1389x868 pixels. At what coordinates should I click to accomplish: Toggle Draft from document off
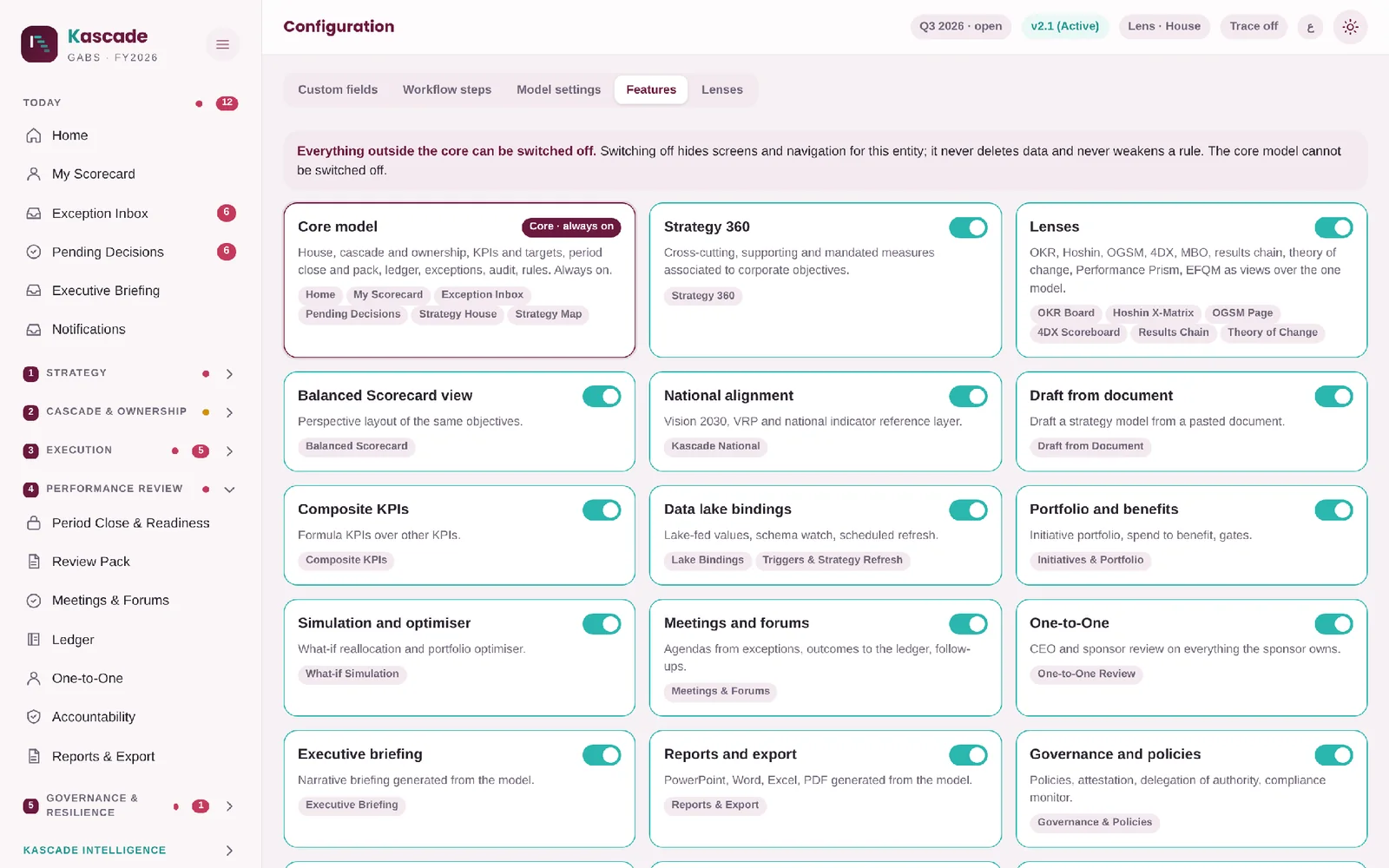(1333, 397)
